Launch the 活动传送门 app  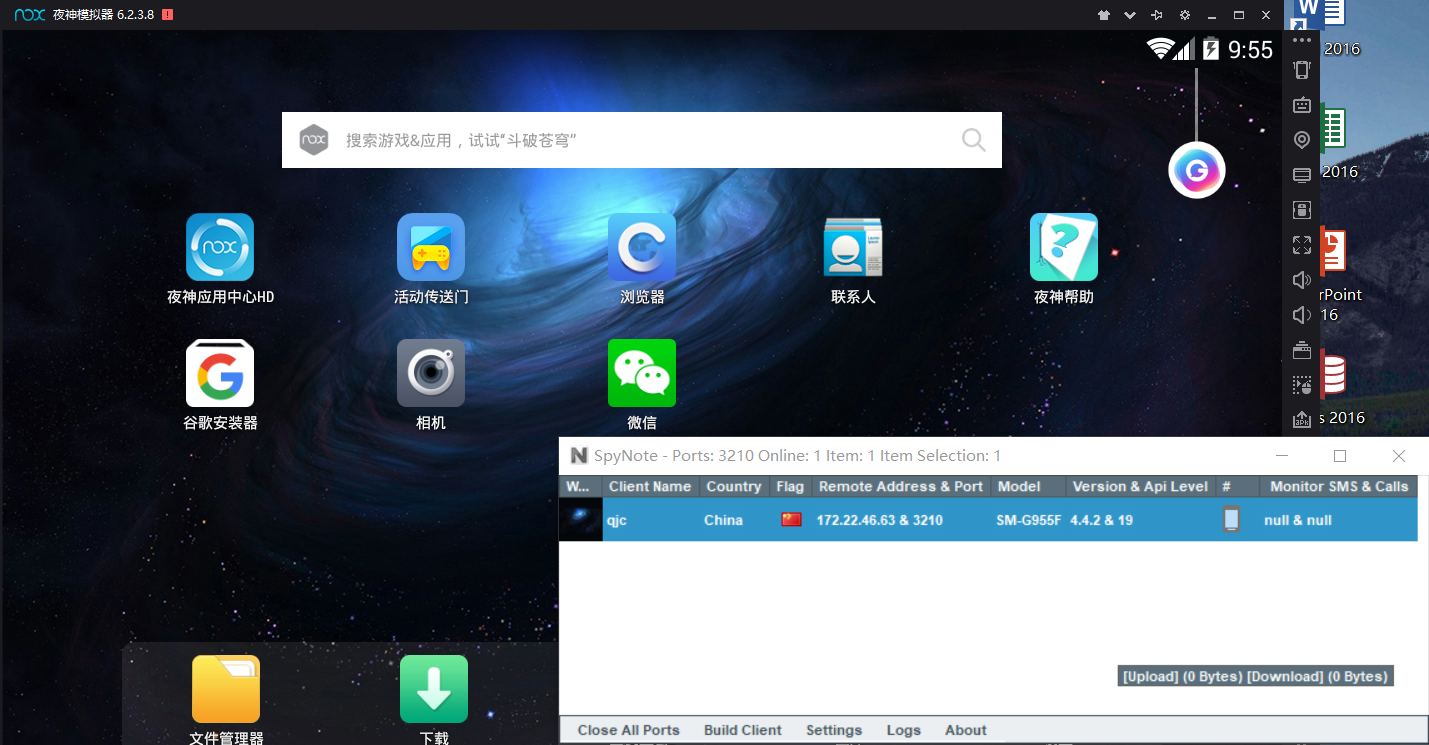[x=431, y=247]
